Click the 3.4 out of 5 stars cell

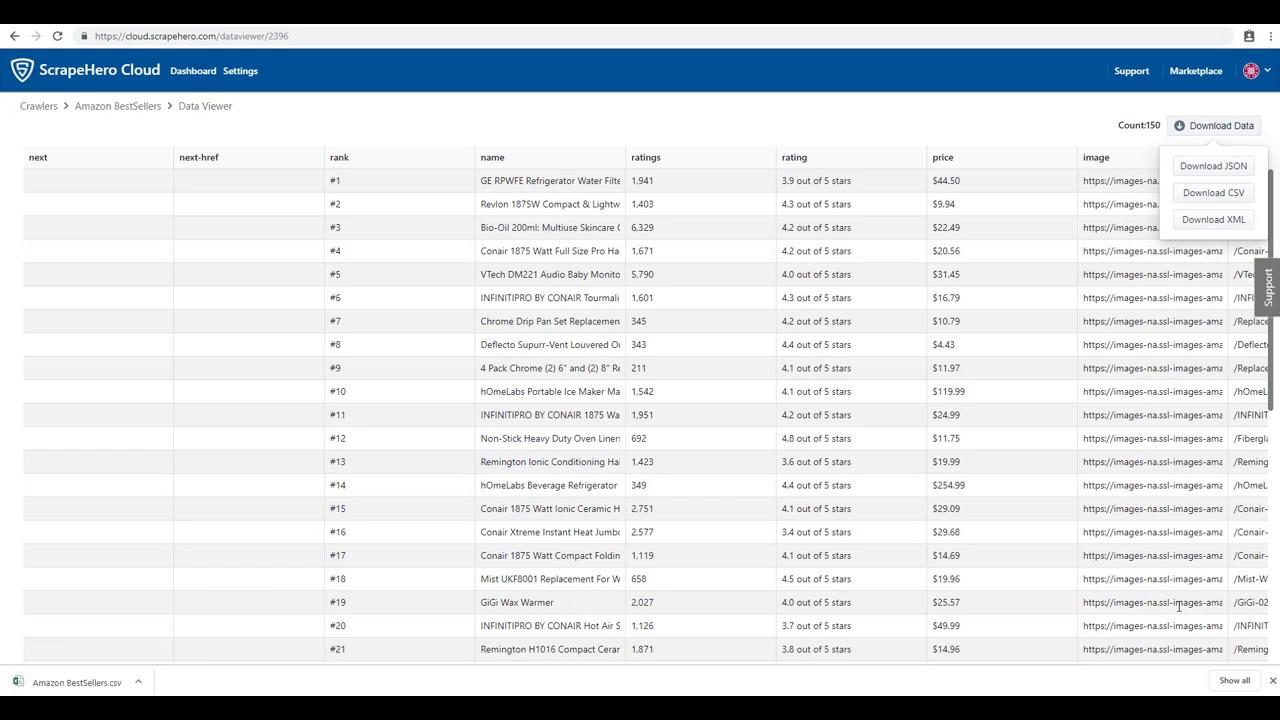852,532
